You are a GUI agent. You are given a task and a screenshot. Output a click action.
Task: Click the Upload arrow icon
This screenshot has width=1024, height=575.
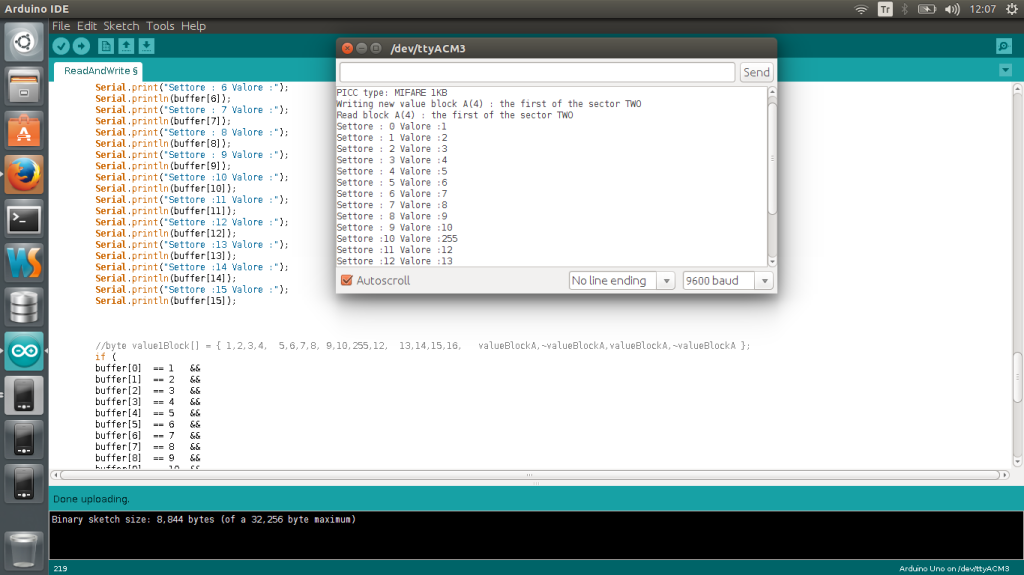click(x=81, y=46)
